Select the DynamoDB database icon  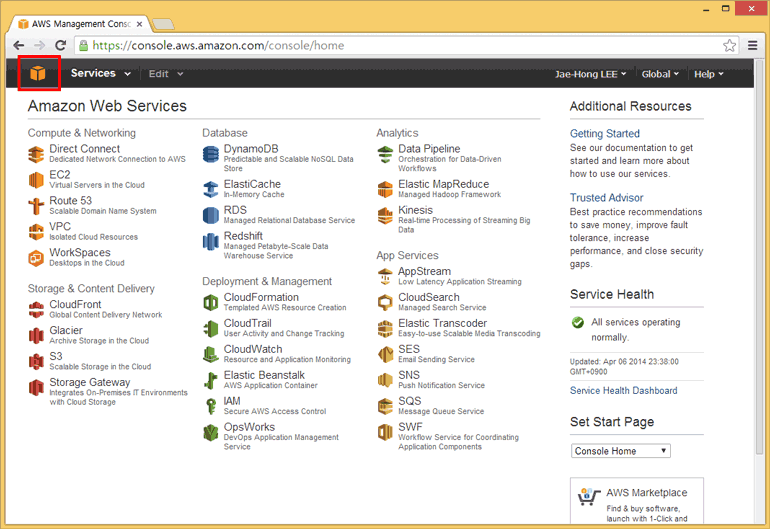[211, 154]
